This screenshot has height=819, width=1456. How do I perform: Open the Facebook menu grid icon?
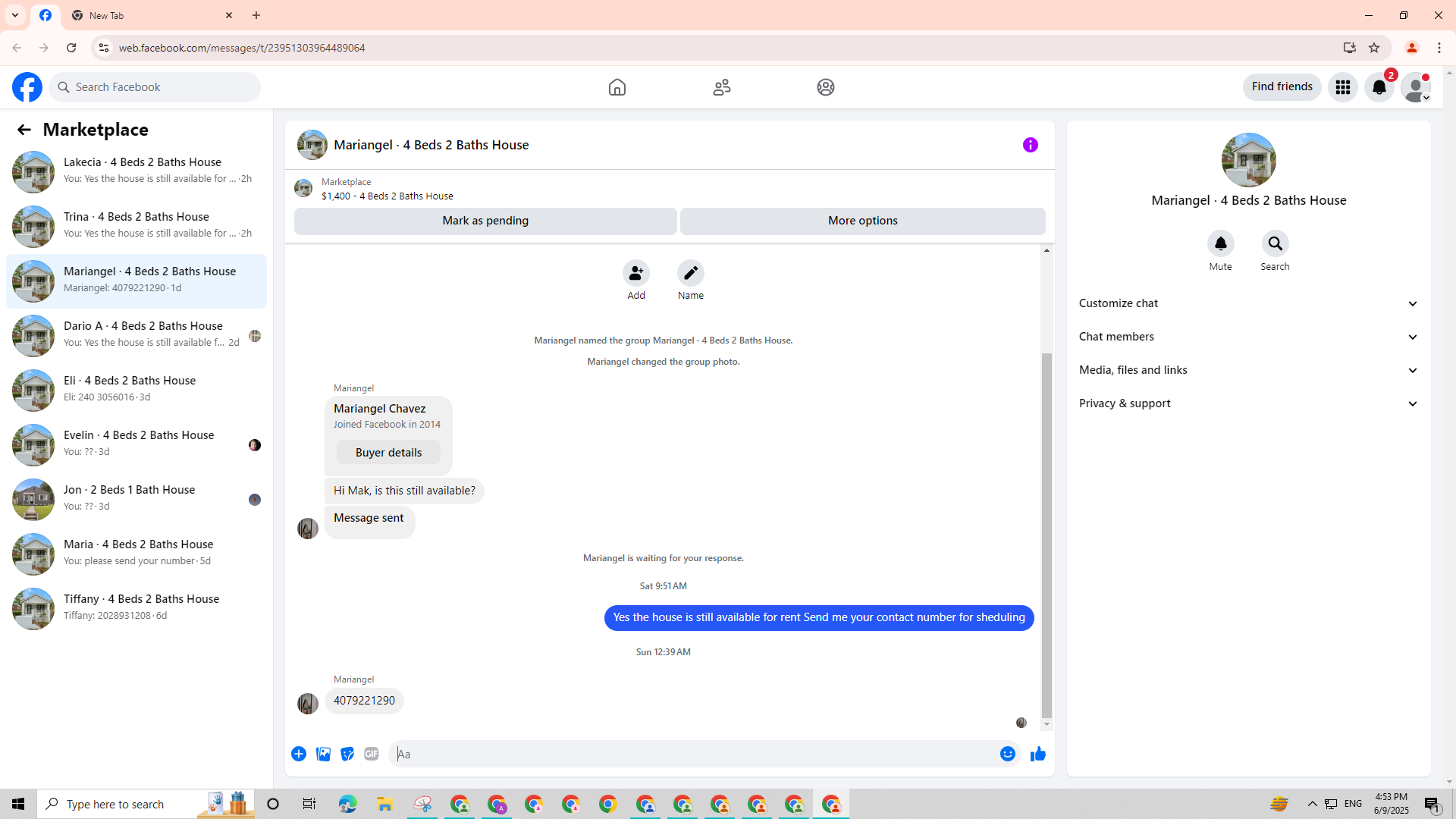[x=1343, y=87]
